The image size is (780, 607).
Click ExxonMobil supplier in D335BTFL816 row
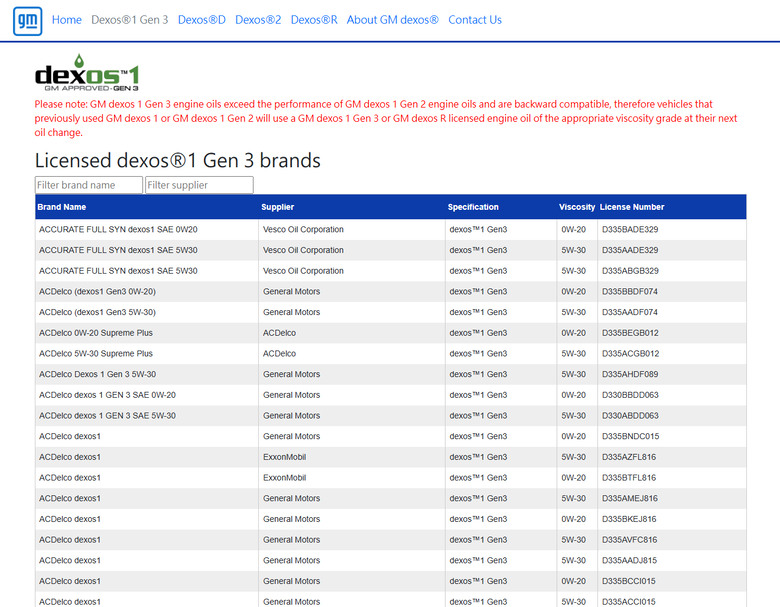285,478
